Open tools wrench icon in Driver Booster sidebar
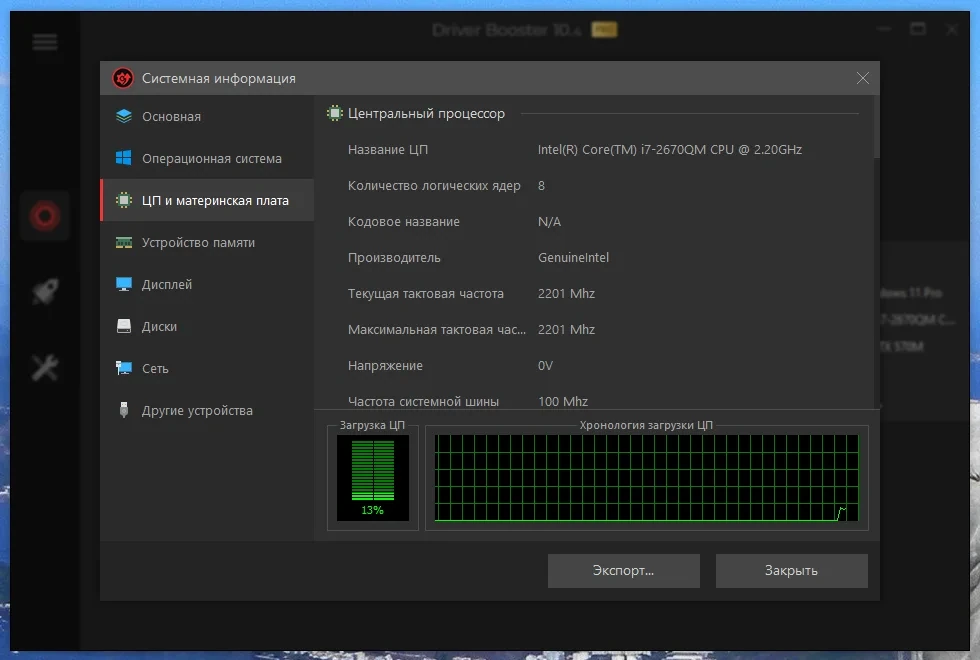The width and height of the screenshot is (980, 660). 45,368
